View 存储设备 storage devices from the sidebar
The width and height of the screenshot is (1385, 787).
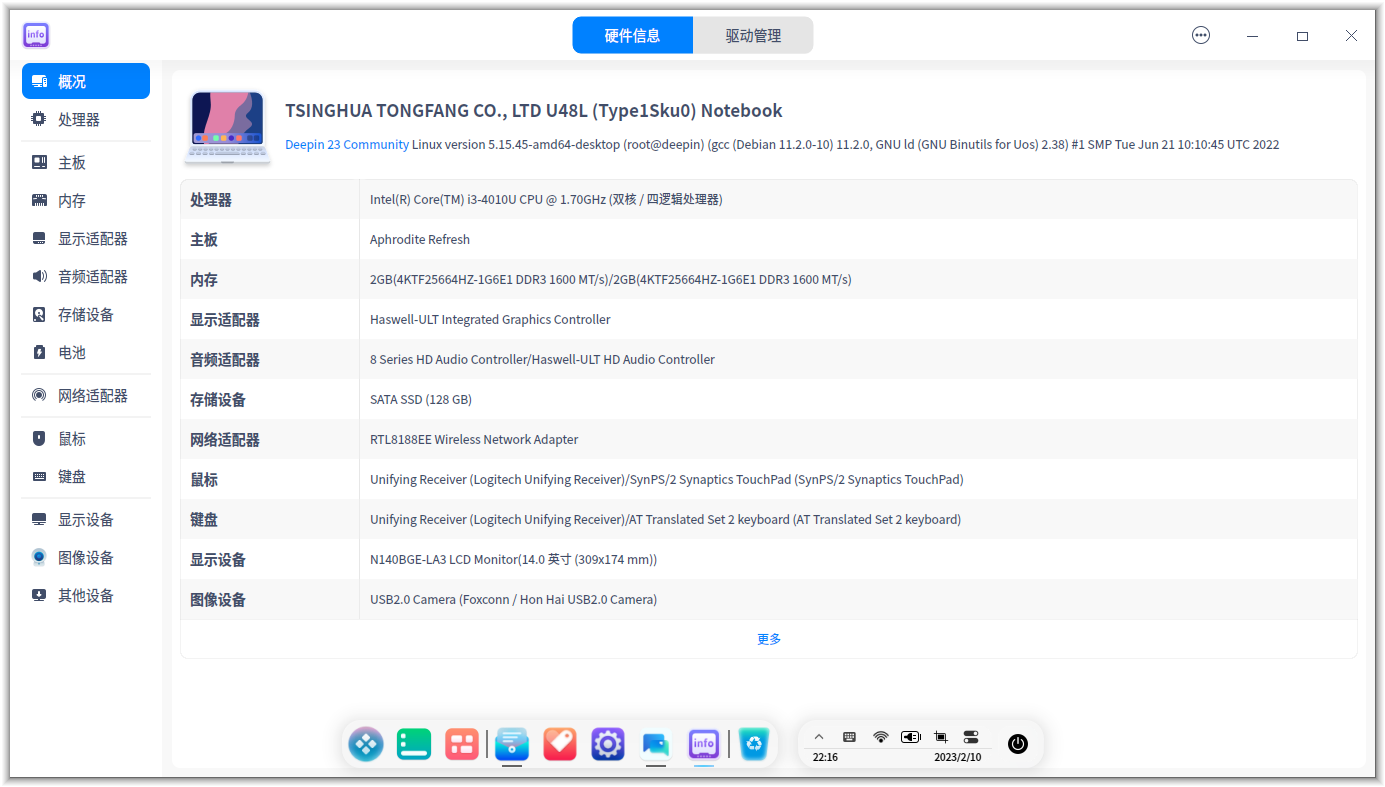(x=86, y=314)
